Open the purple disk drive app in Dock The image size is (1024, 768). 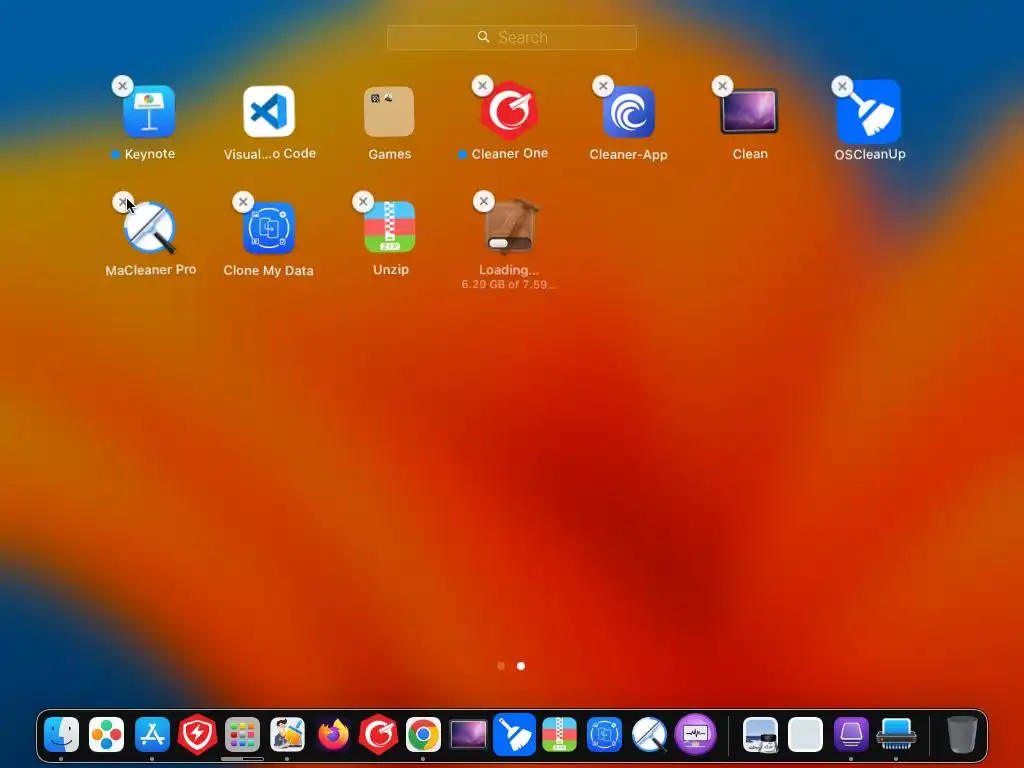pos(850,735)
